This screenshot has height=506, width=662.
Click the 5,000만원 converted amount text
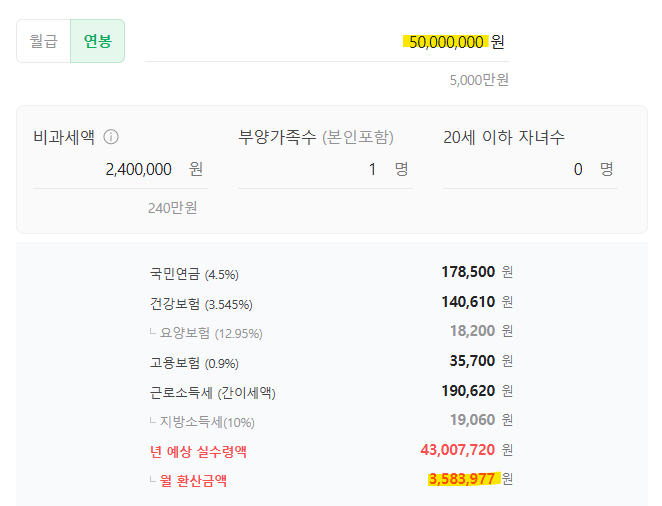point(479,80)
